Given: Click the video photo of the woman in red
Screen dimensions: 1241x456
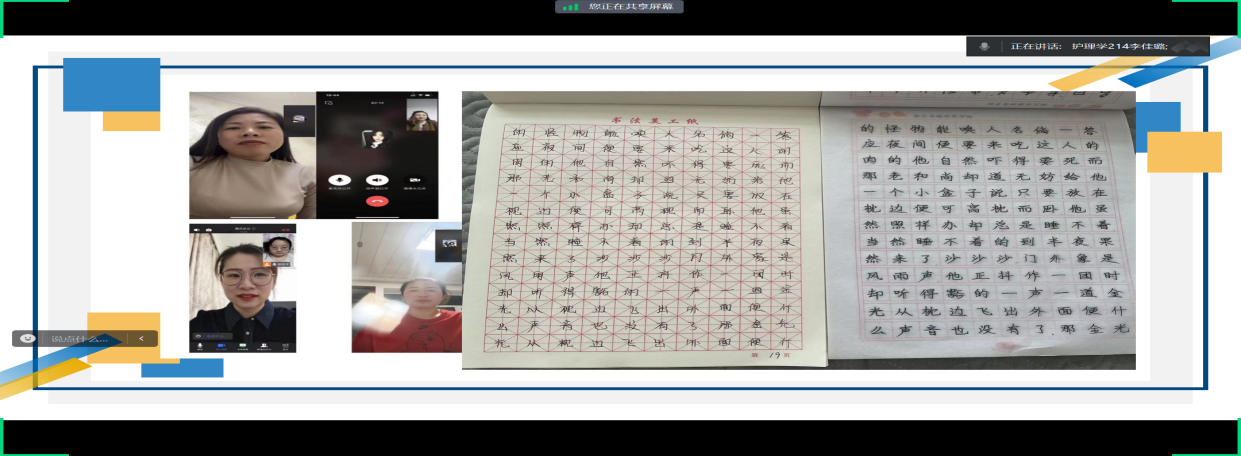Looking at the screenshot, I should (x=404, y=288).
